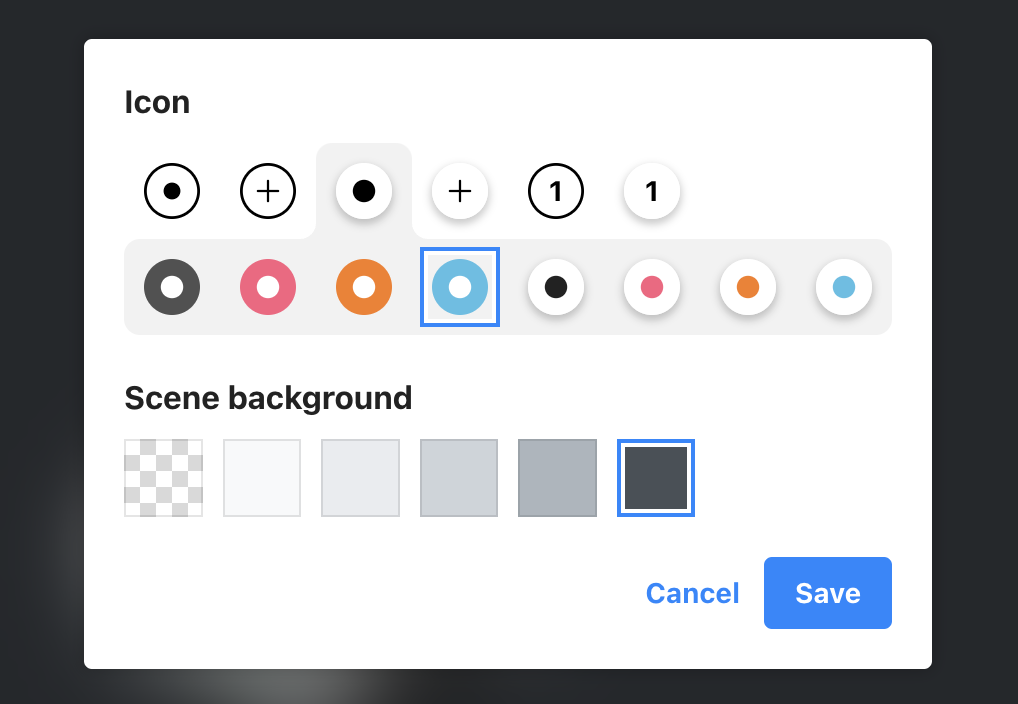Pick the dark gray ring icon variant
The image size is (1018, 704).
click(x=172, y=287)
